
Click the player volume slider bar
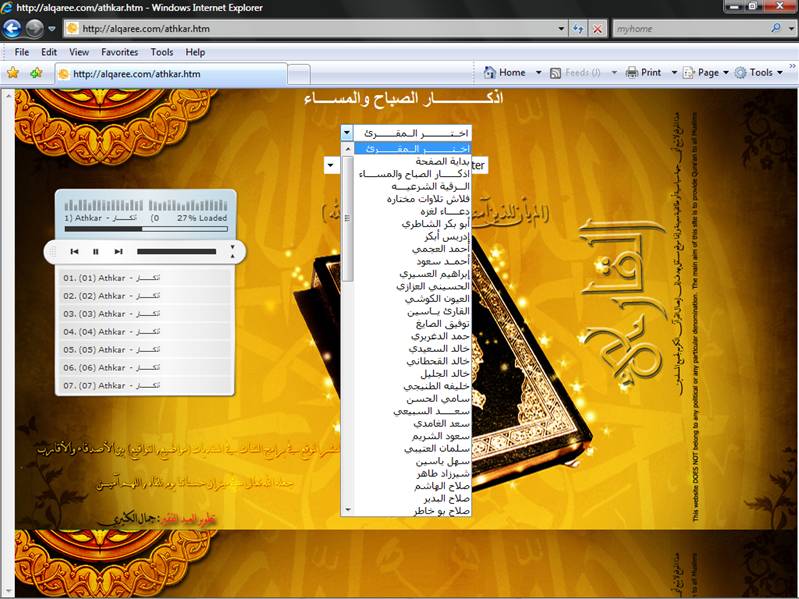point(176,251)
